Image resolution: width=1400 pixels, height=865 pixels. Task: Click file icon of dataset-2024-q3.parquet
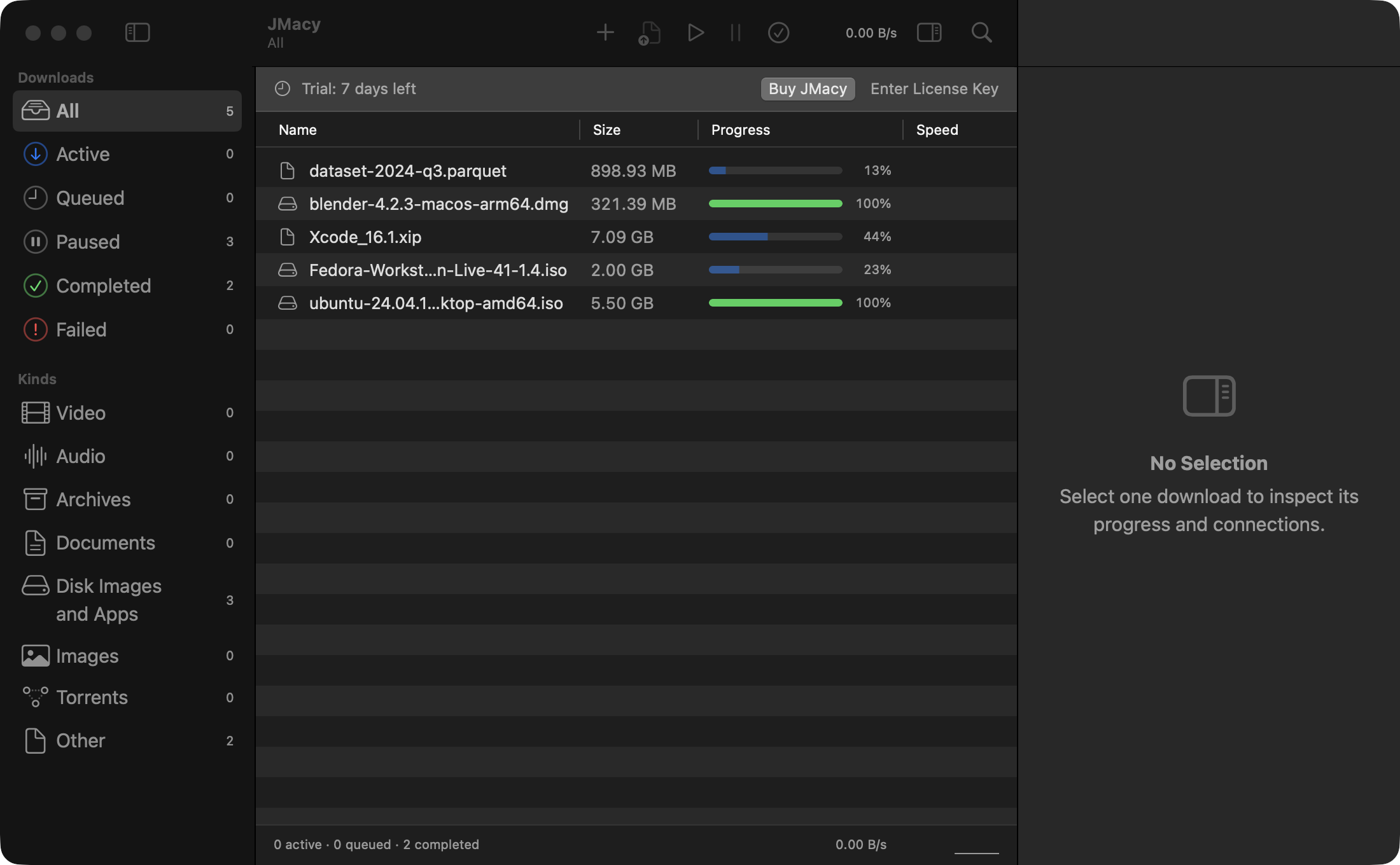287,170
